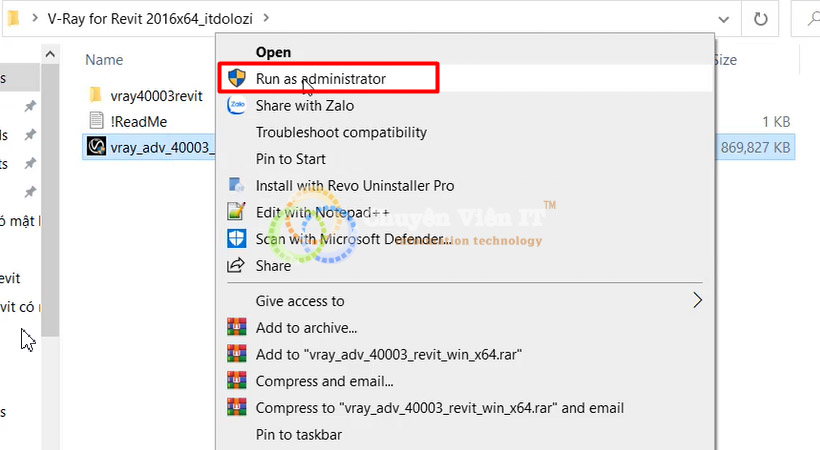Click the !ReadMe text file icon
This screenshot has height=450, width=820.
pos(96,121)
